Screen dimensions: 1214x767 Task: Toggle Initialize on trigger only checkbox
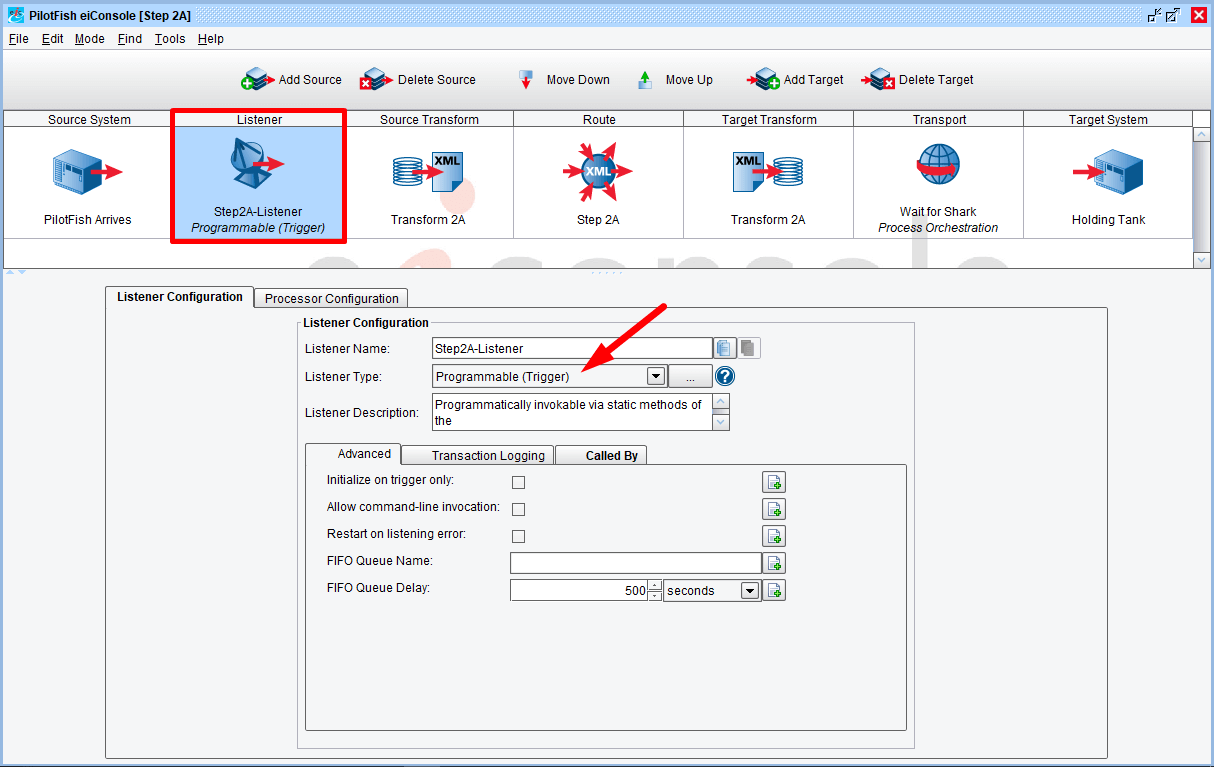click(x=518, y=482)
